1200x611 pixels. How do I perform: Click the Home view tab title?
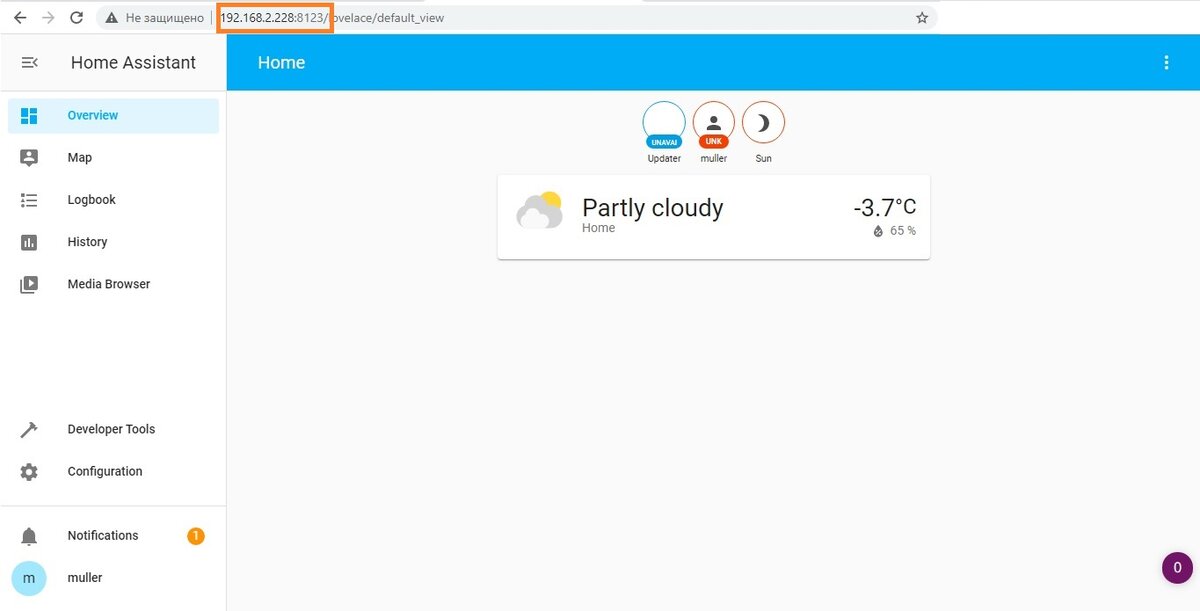pyautogui.click(x=281, y=62)
